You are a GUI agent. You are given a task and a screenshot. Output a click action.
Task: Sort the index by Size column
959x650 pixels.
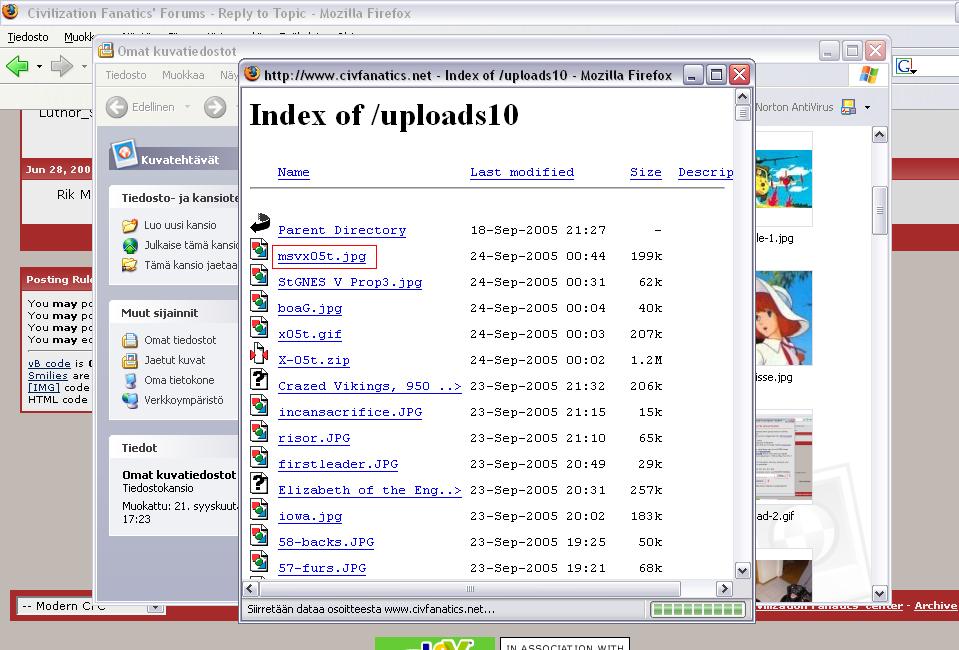(x=646, y=172)
